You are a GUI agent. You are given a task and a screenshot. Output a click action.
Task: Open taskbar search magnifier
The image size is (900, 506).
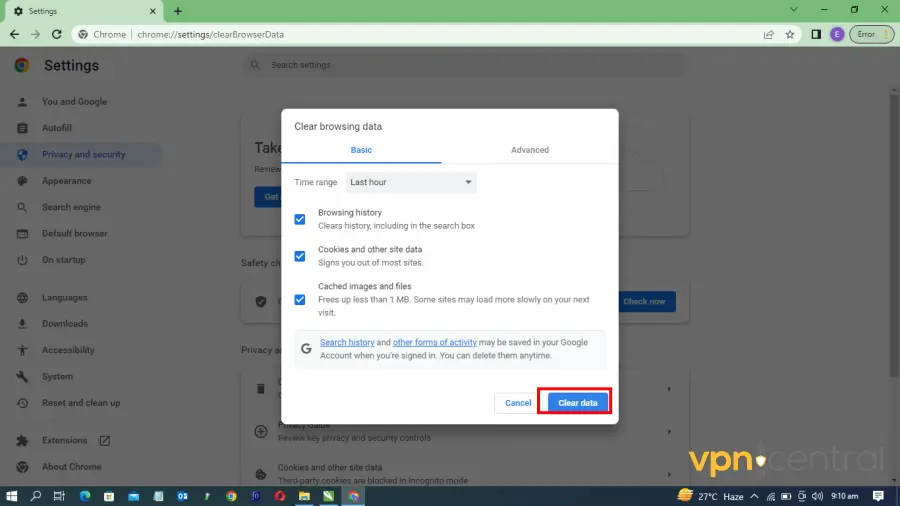[36, 496]
